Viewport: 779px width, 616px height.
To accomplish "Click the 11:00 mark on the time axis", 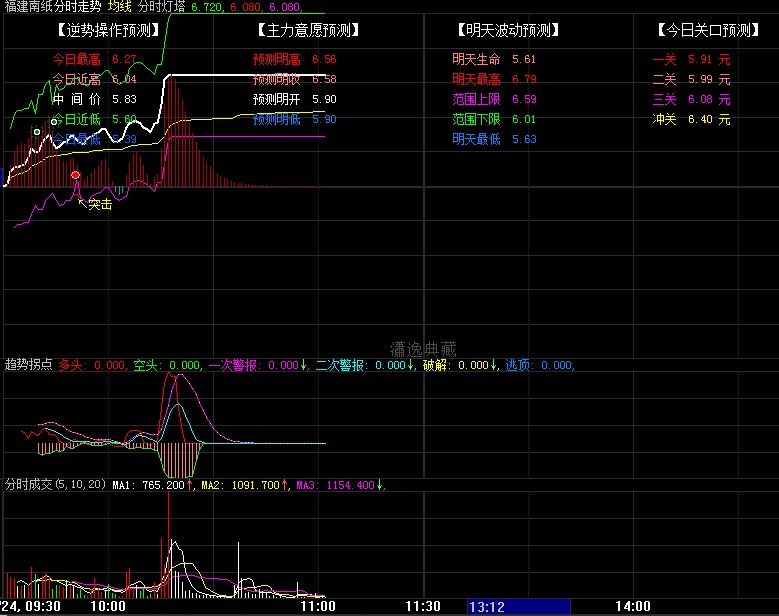I will pyautogui.click(x=318, y=606).
